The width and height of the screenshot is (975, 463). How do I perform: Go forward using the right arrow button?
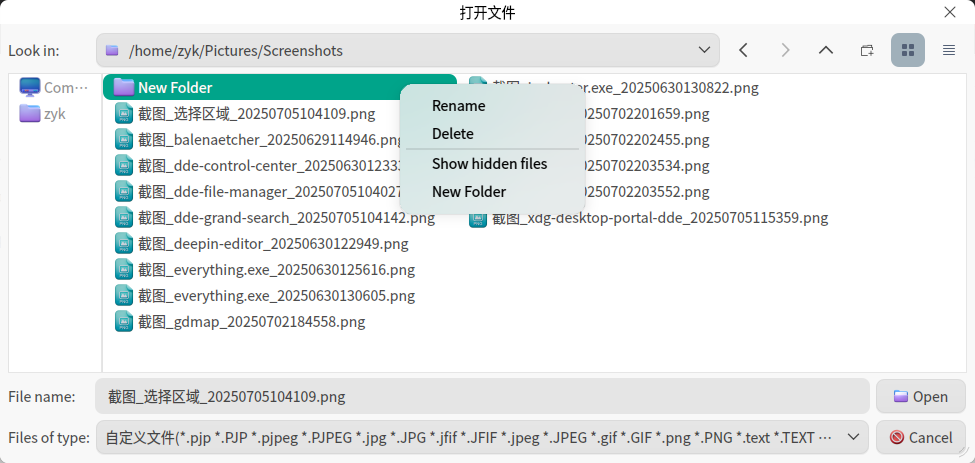(x=785, y=50)
